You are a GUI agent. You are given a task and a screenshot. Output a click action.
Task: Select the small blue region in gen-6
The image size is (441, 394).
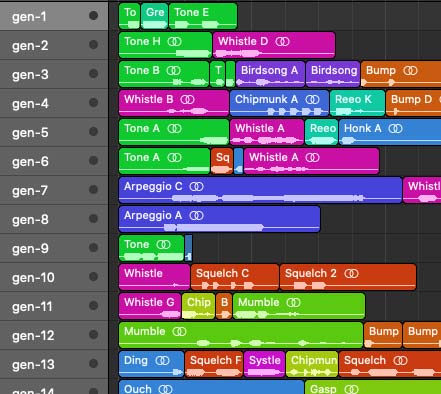[238, 161]
